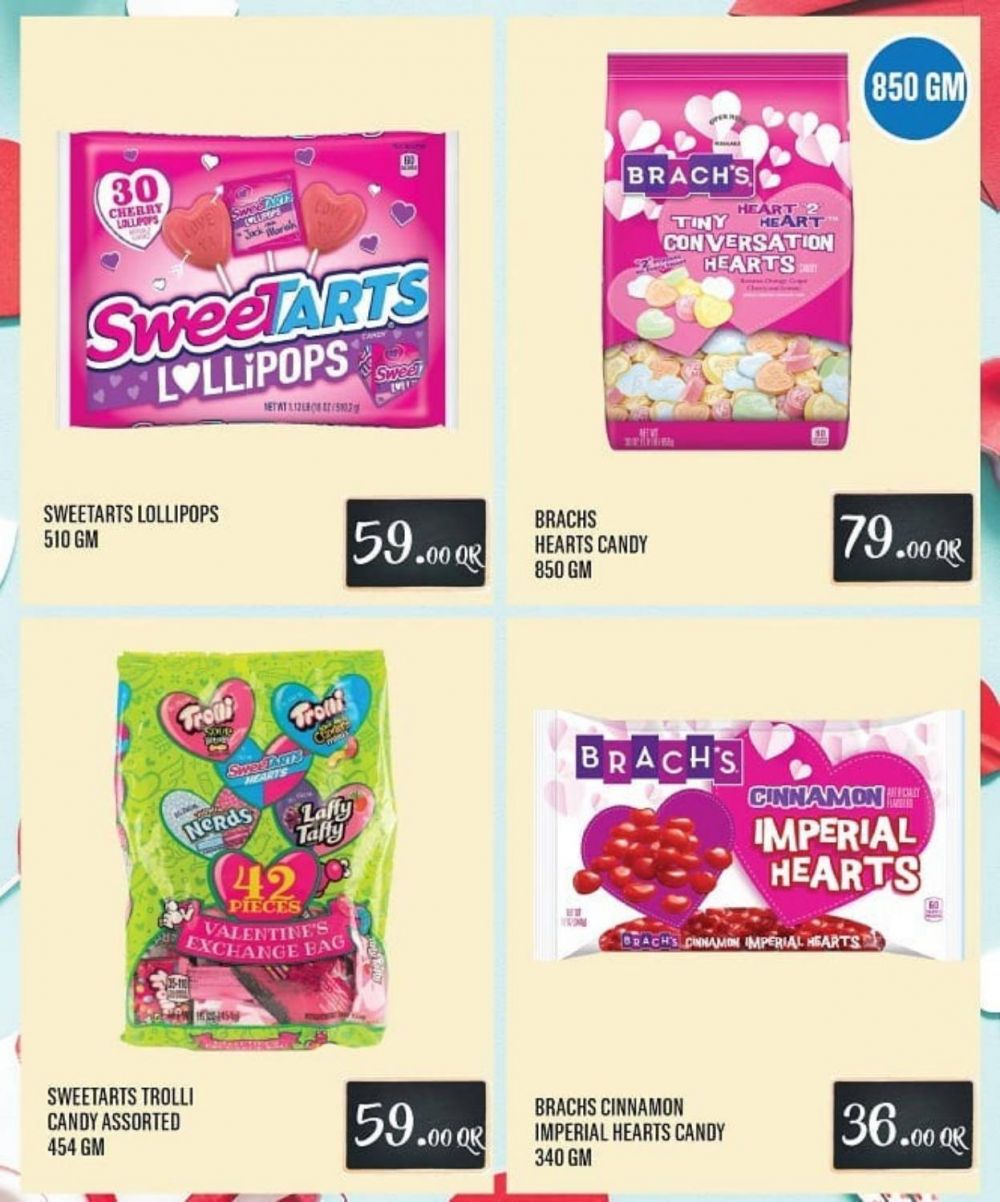Click the Brach's Conversation Hearts bag image

[x=727, y=252]
